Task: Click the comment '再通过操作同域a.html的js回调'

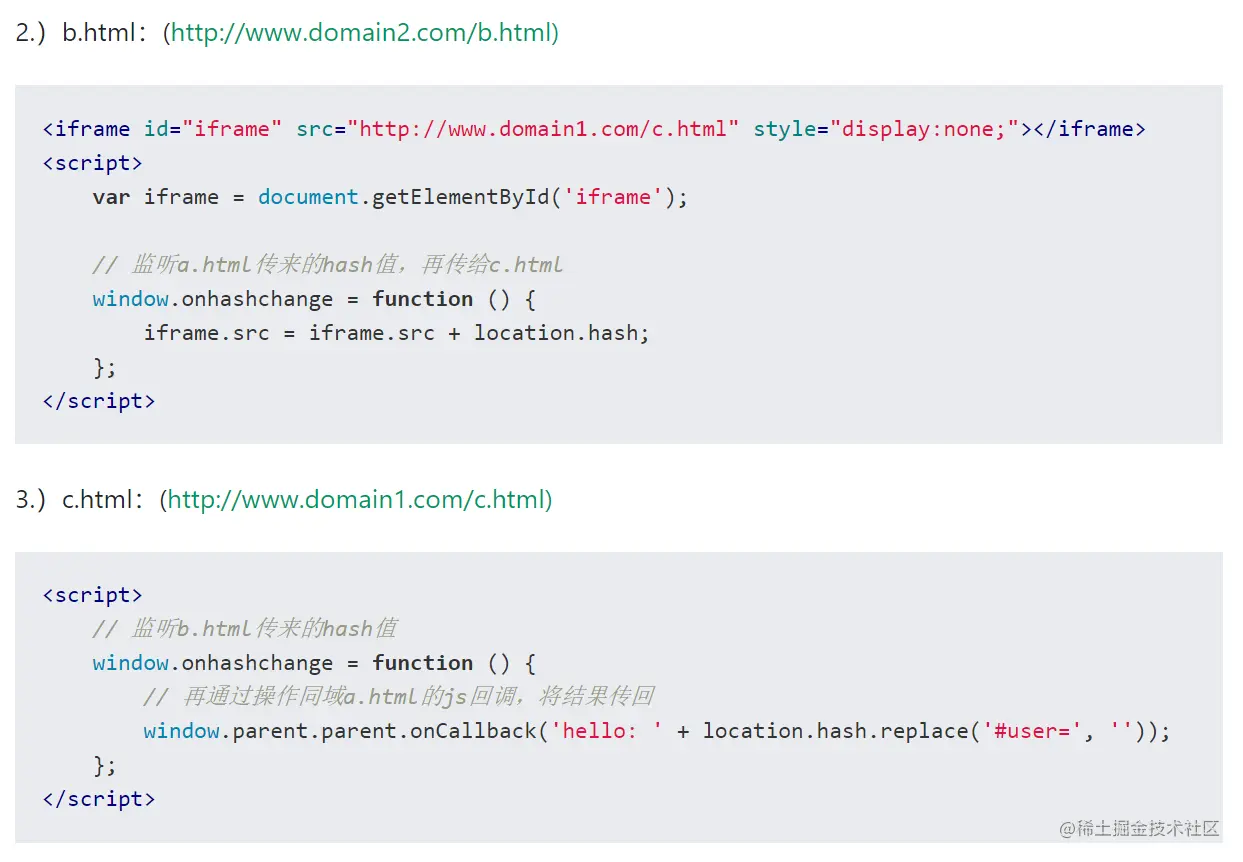Action: click(399, 697)
